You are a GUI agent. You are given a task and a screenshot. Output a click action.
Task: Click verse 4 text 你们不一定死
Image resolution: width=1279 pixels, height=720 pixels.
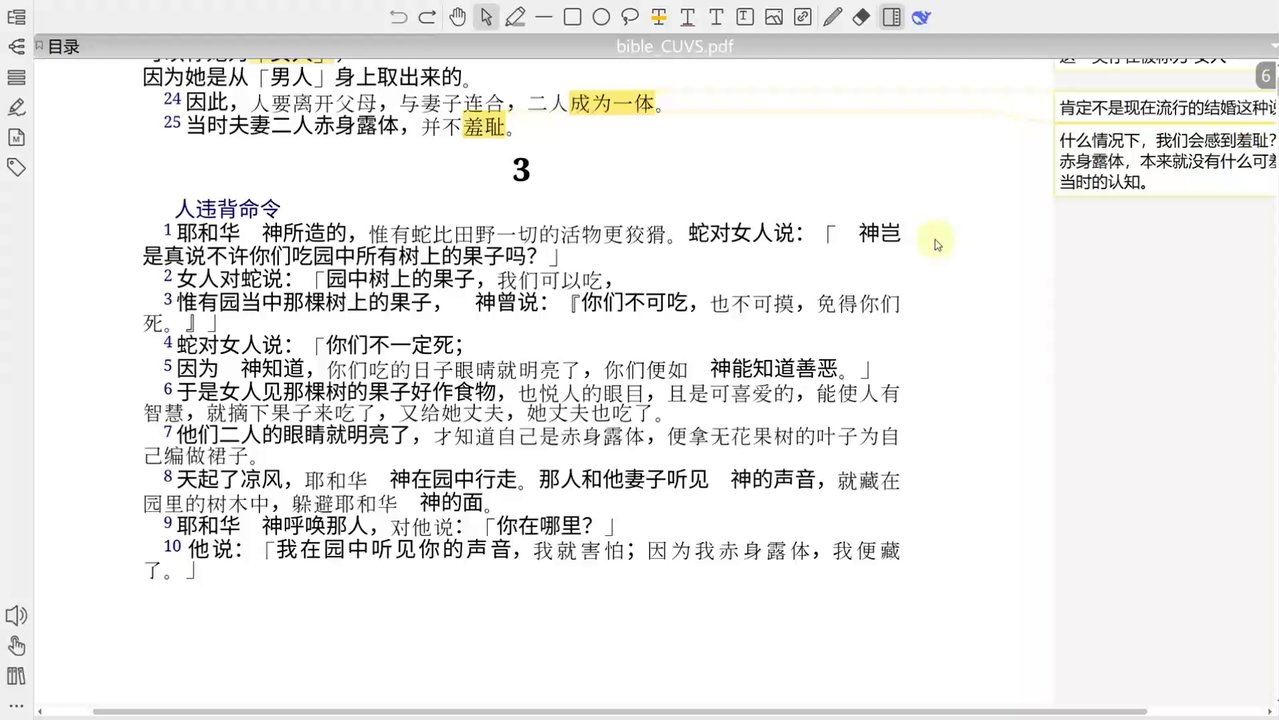tap(389, 345)
